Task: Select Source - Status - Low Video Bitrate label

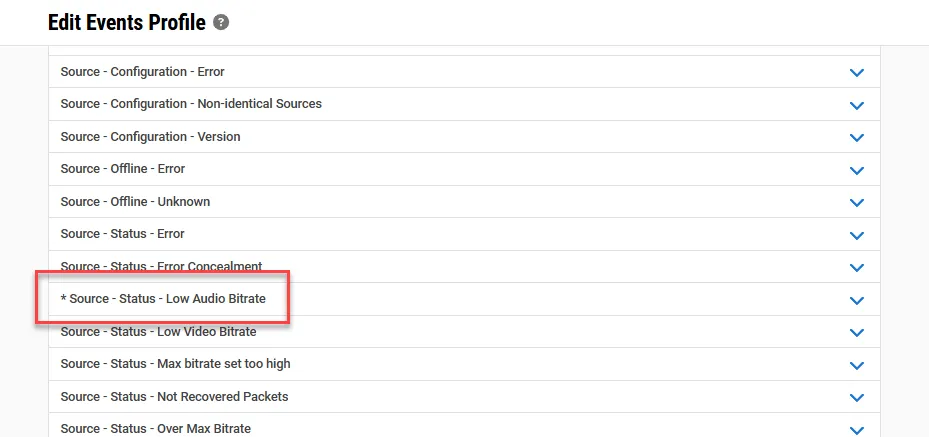Action: coord(158,332)
